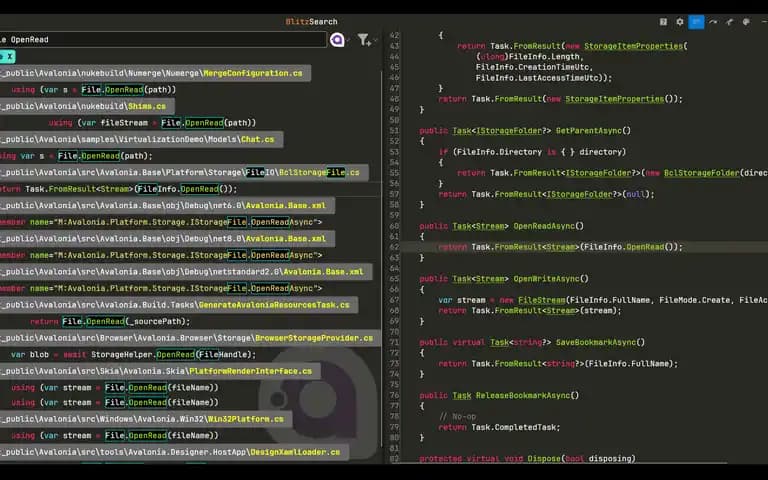Image resolution: width=768 pixels, height=480 pixels.
Task: Click highlighted OpenRead call on line 62
Action: (645, 247)
